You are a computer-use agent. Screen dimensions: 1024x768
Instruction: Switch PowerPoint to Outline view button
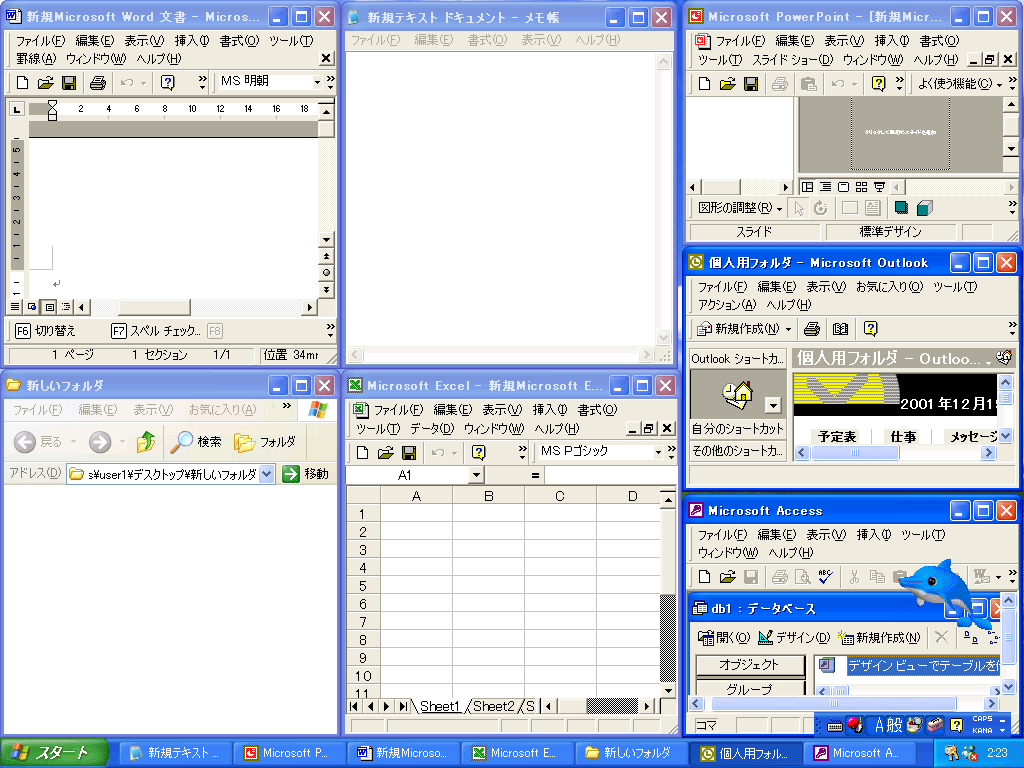click(825, 187)
